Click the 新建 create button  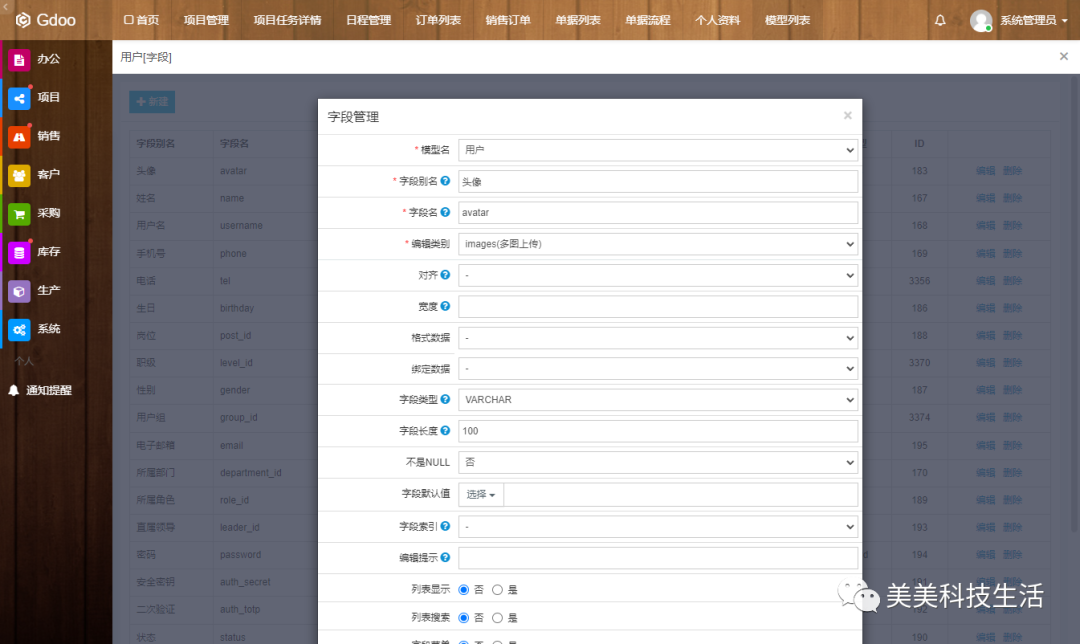point(151,101)
